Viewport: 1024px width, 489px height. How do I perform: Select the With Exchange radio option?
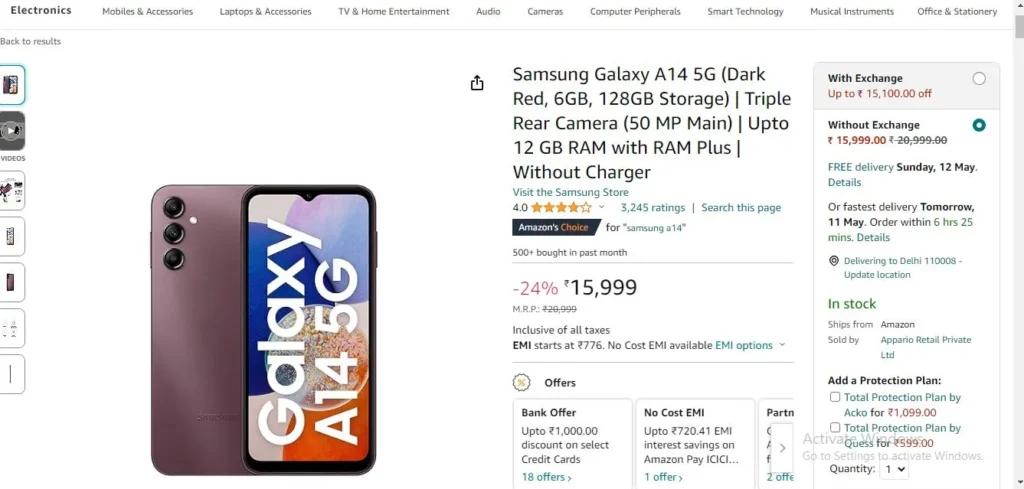pyautogui.click(x=979, y=78)
